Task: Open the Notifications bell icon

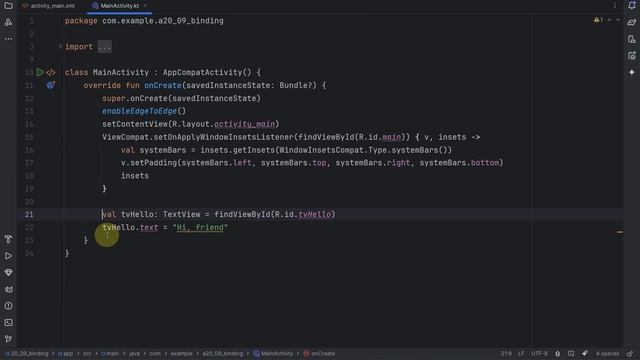Action: [632, 6]
